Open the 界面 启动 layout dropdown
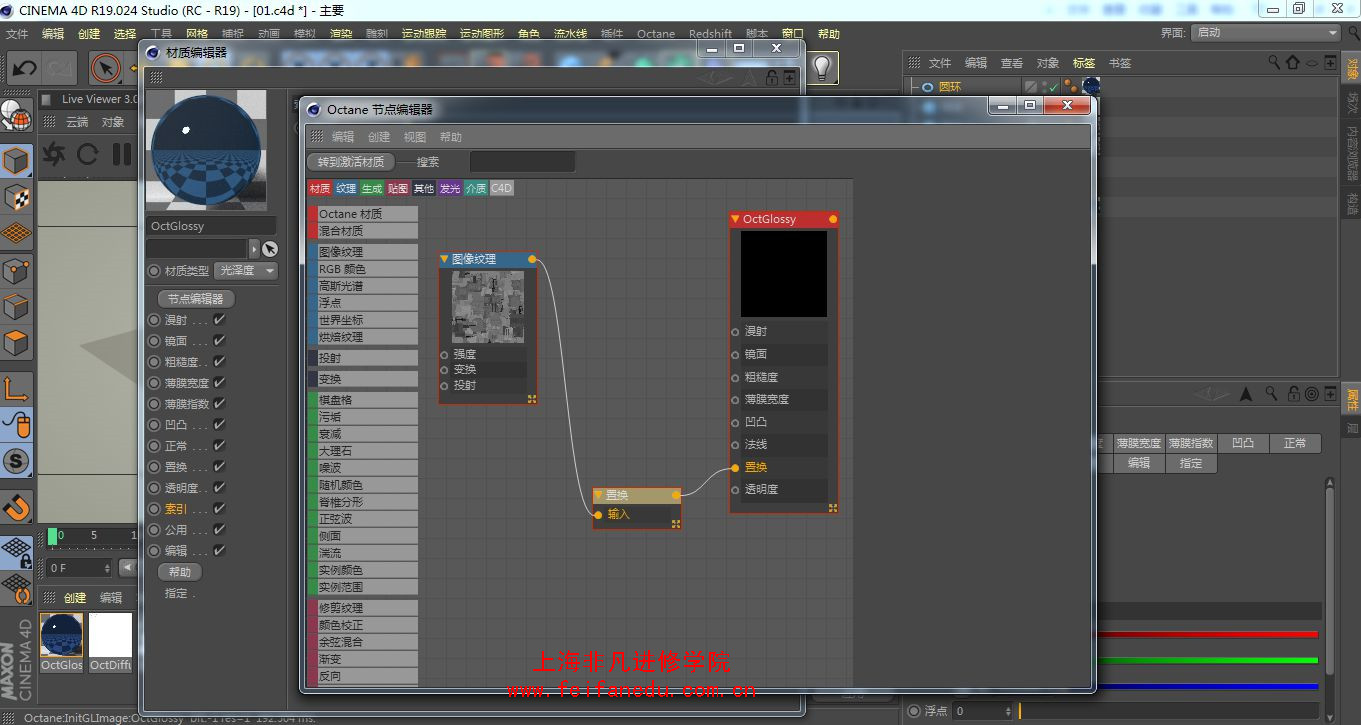Screen dimensions: 1361x725 (1265, 33)
